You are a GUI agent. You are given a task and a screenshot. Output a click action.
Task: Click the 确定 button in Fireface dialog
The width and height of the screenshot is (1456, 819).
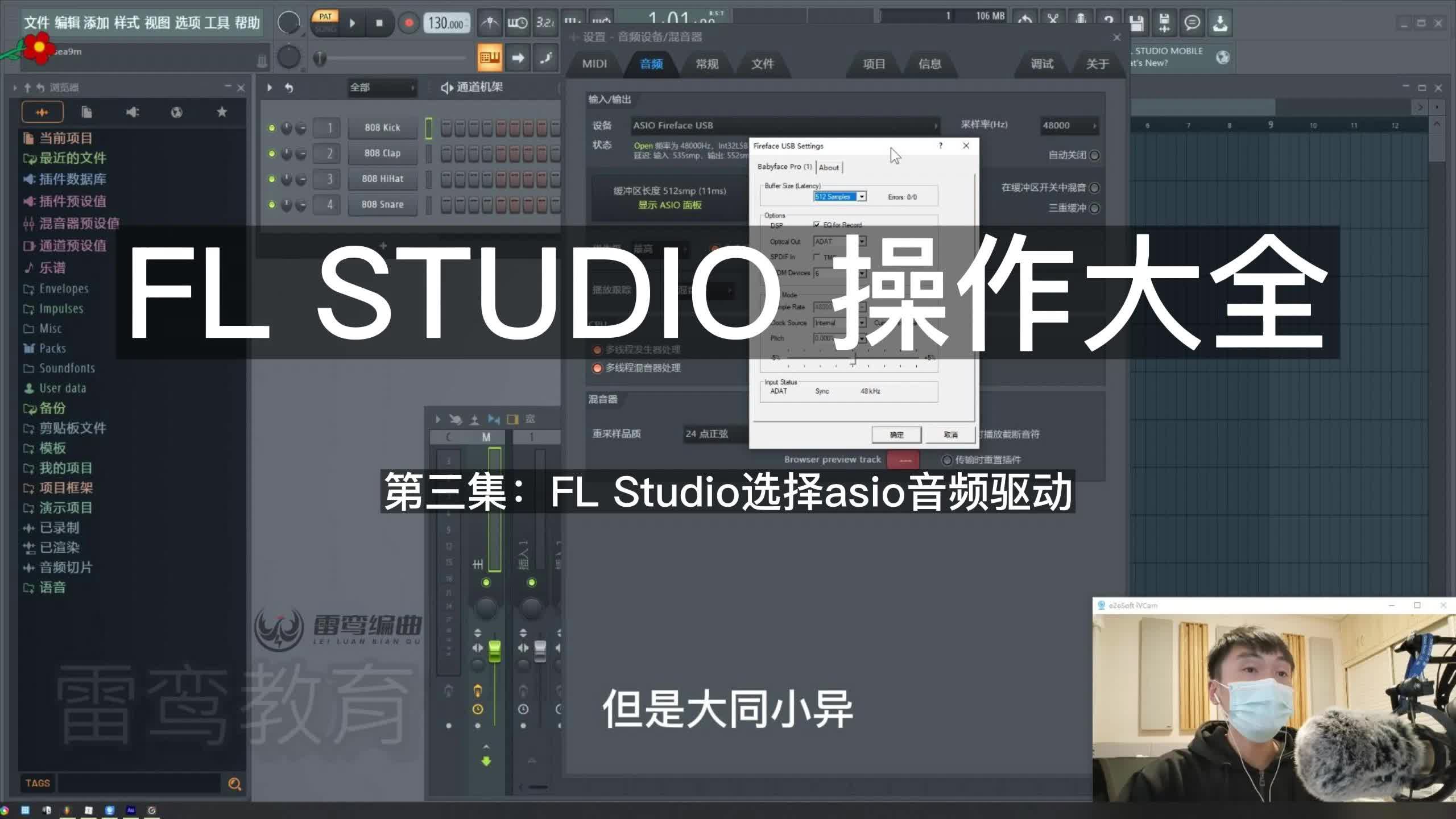tap(896, 435)
